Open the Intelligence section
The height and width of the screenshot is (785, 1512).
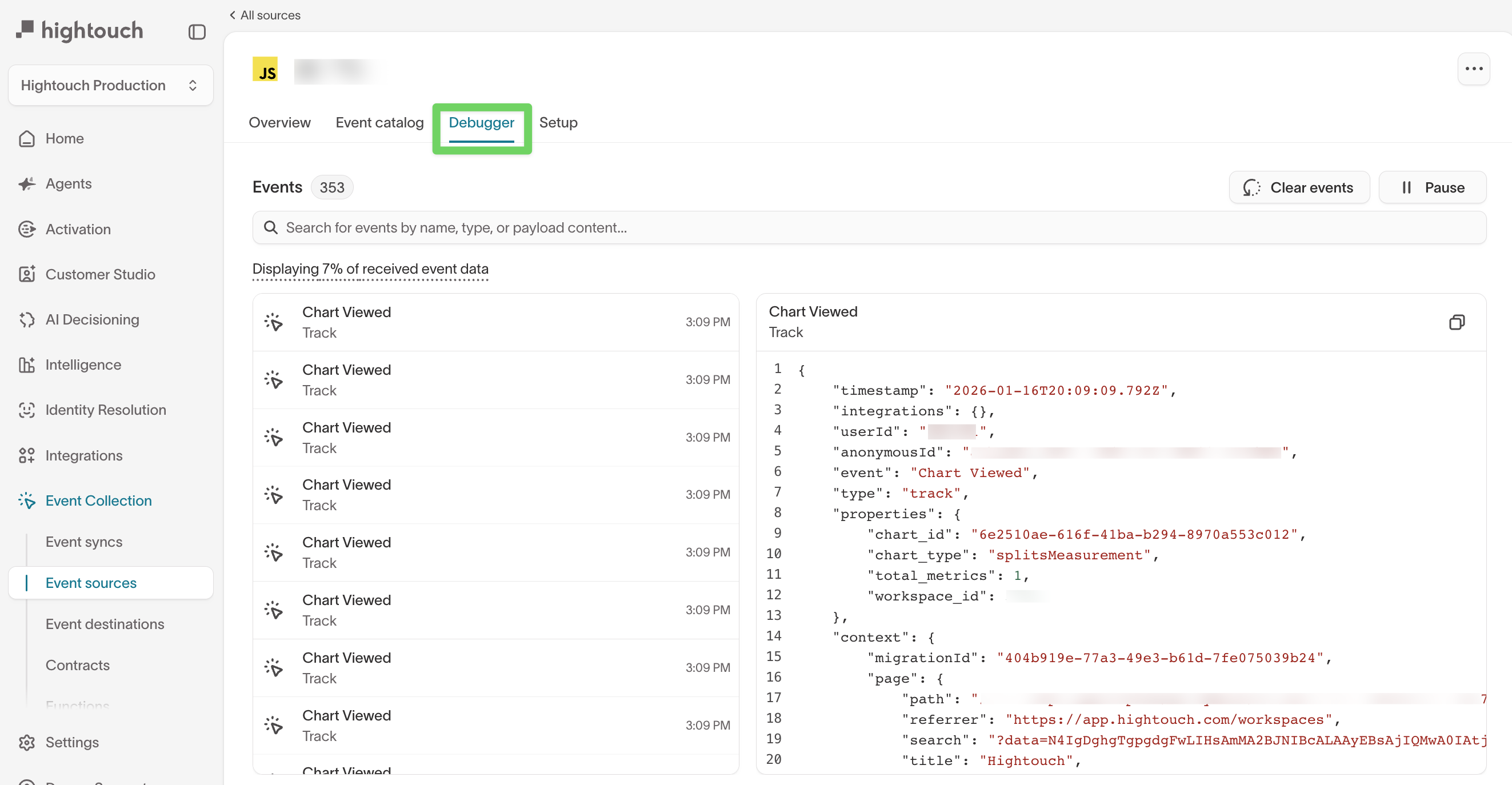pos(82,365)
